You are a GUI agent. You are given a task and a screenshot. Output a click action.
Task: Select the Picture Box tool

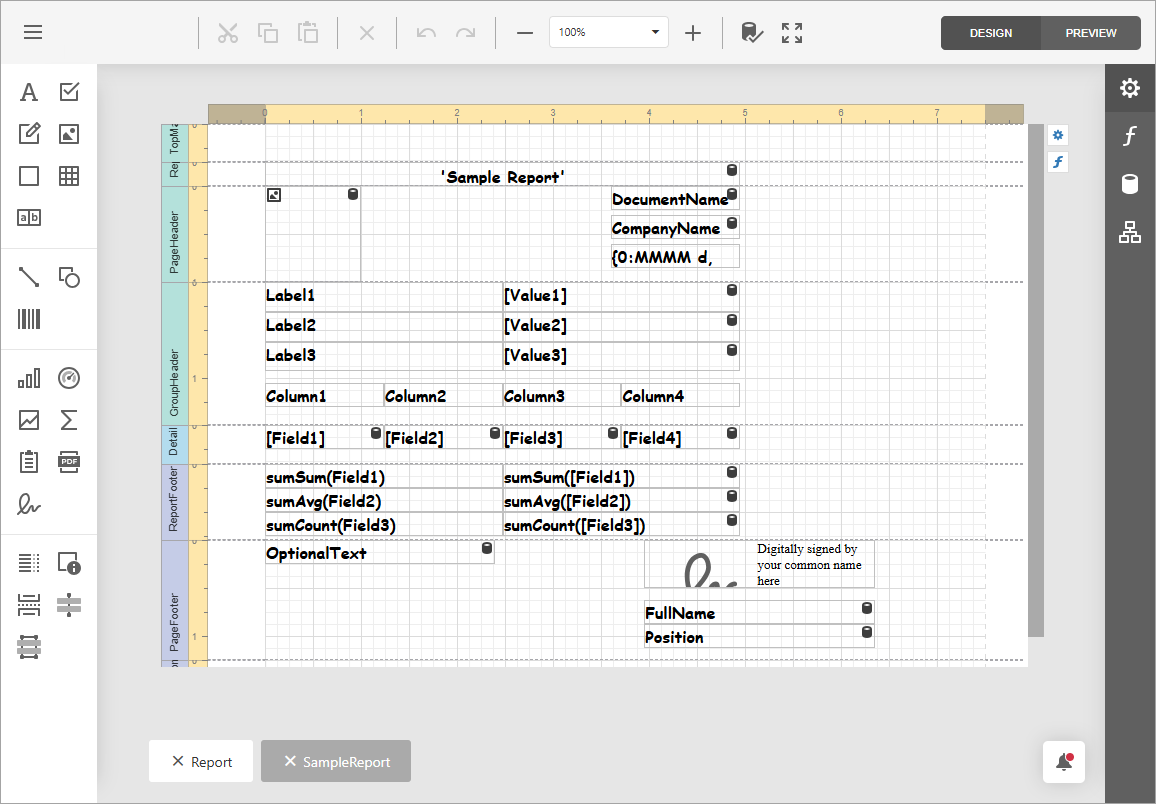pyautogui.click(x=69, y=134)
